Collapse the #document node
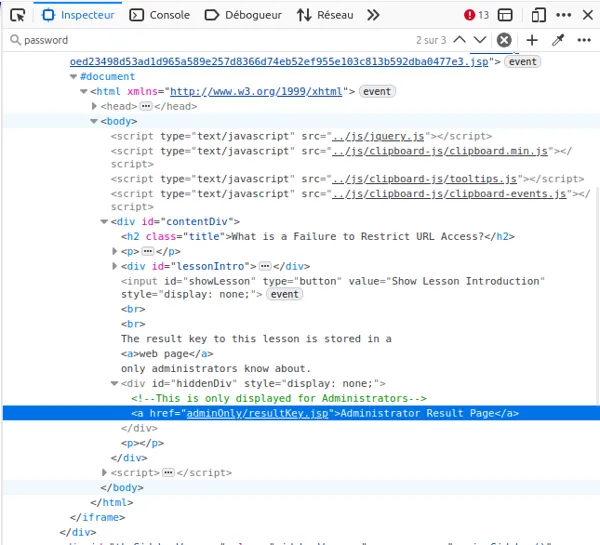 [x=73, y=77]
